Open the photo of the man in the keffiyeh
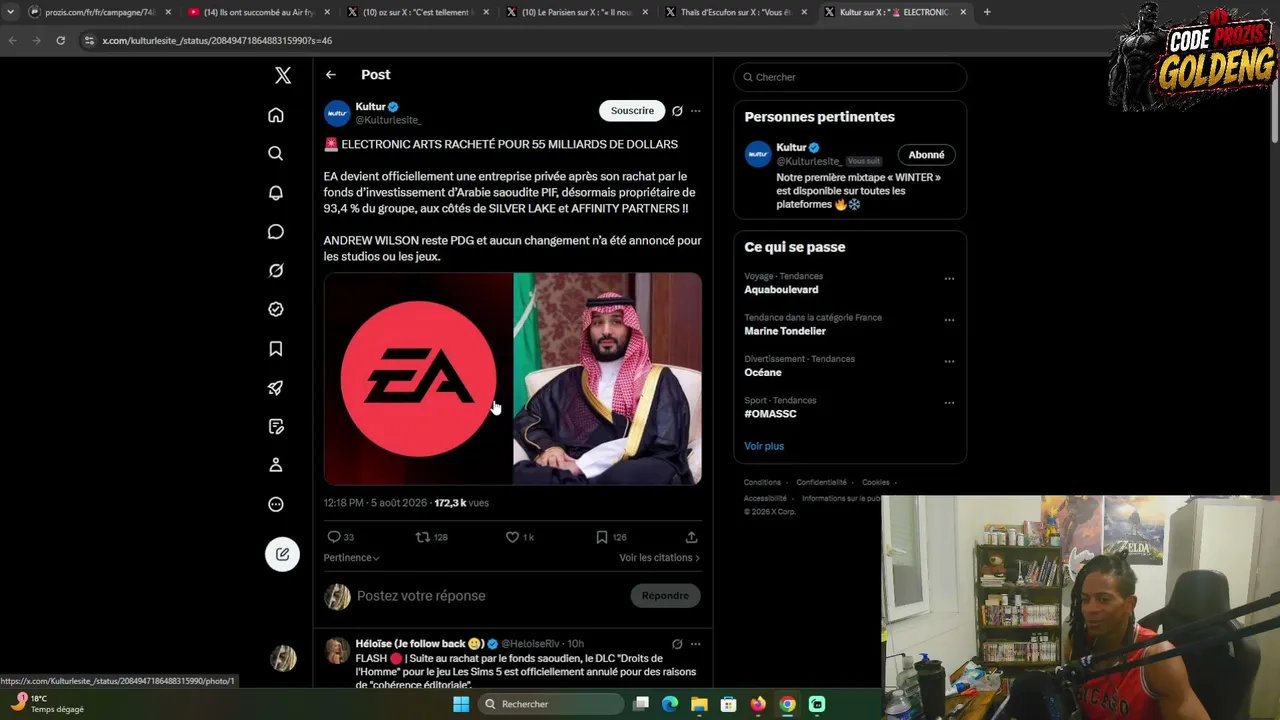The height and width of the screenshot is (720, 1280). click(607, 379)
